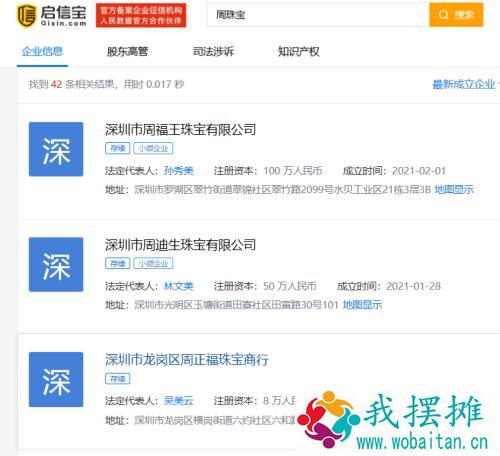The height and width of the screenshot is (456, 500).
Task: Click the establishment date 2021-02-01
Action: 419,171
